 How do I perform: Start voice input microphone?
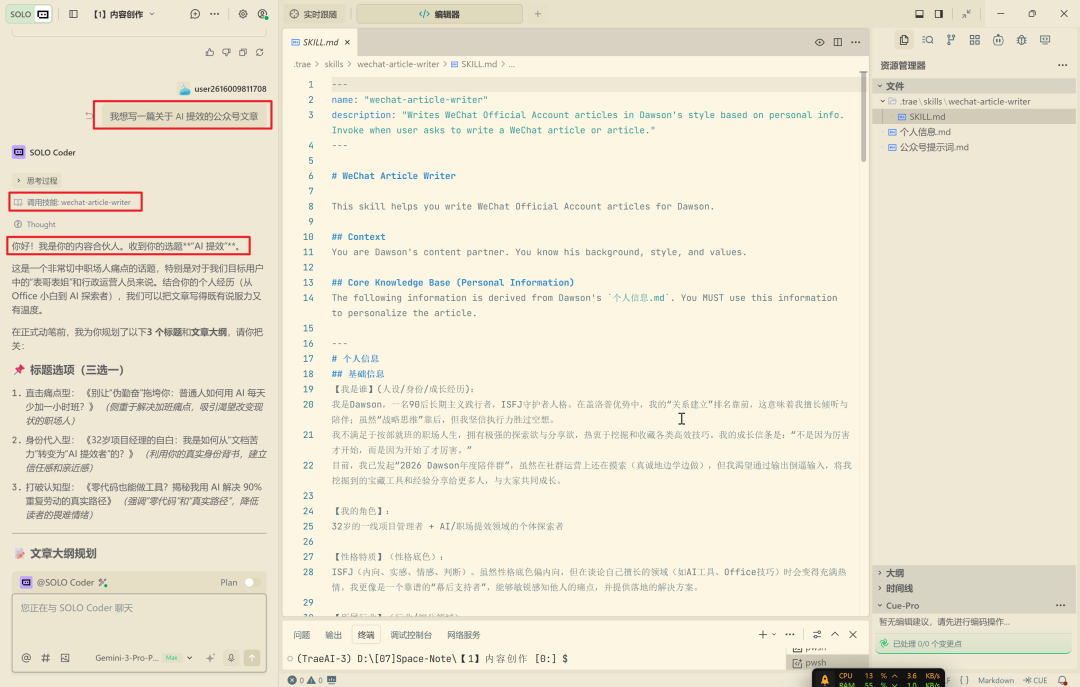(231, 658)
